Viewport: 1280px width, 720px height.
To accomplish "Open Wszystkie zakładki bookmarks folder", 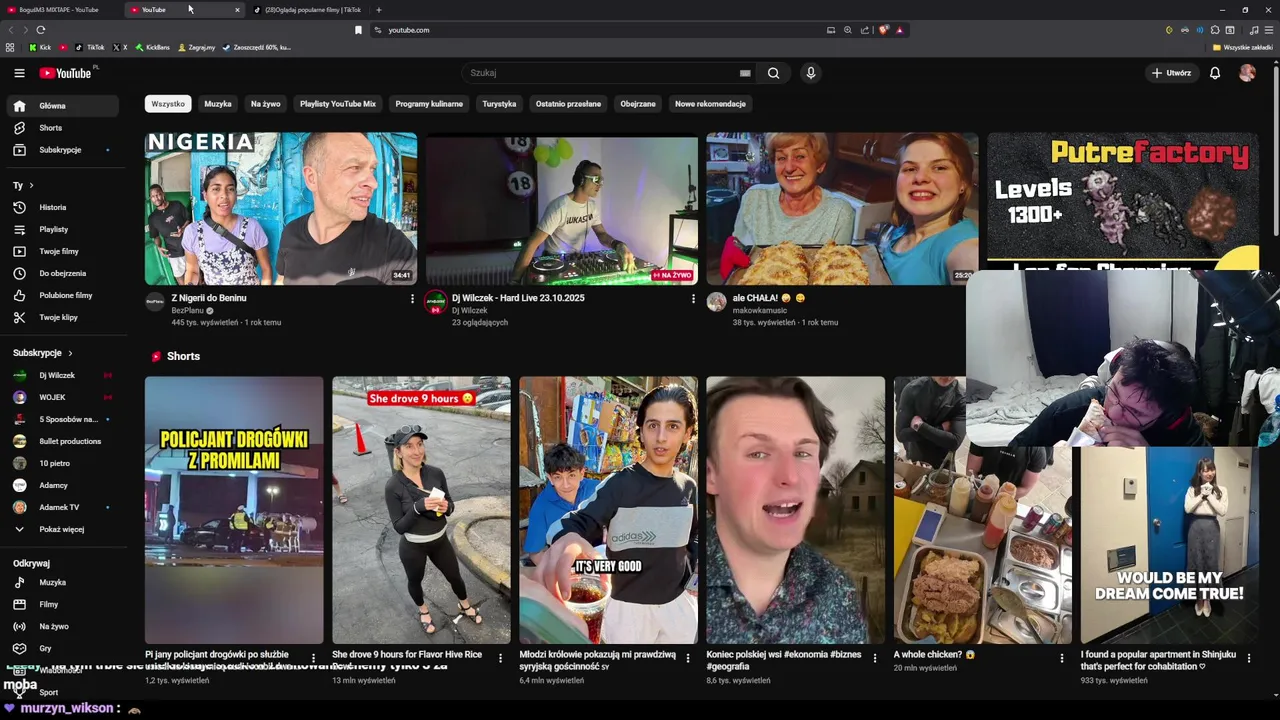I will 1242,47.
